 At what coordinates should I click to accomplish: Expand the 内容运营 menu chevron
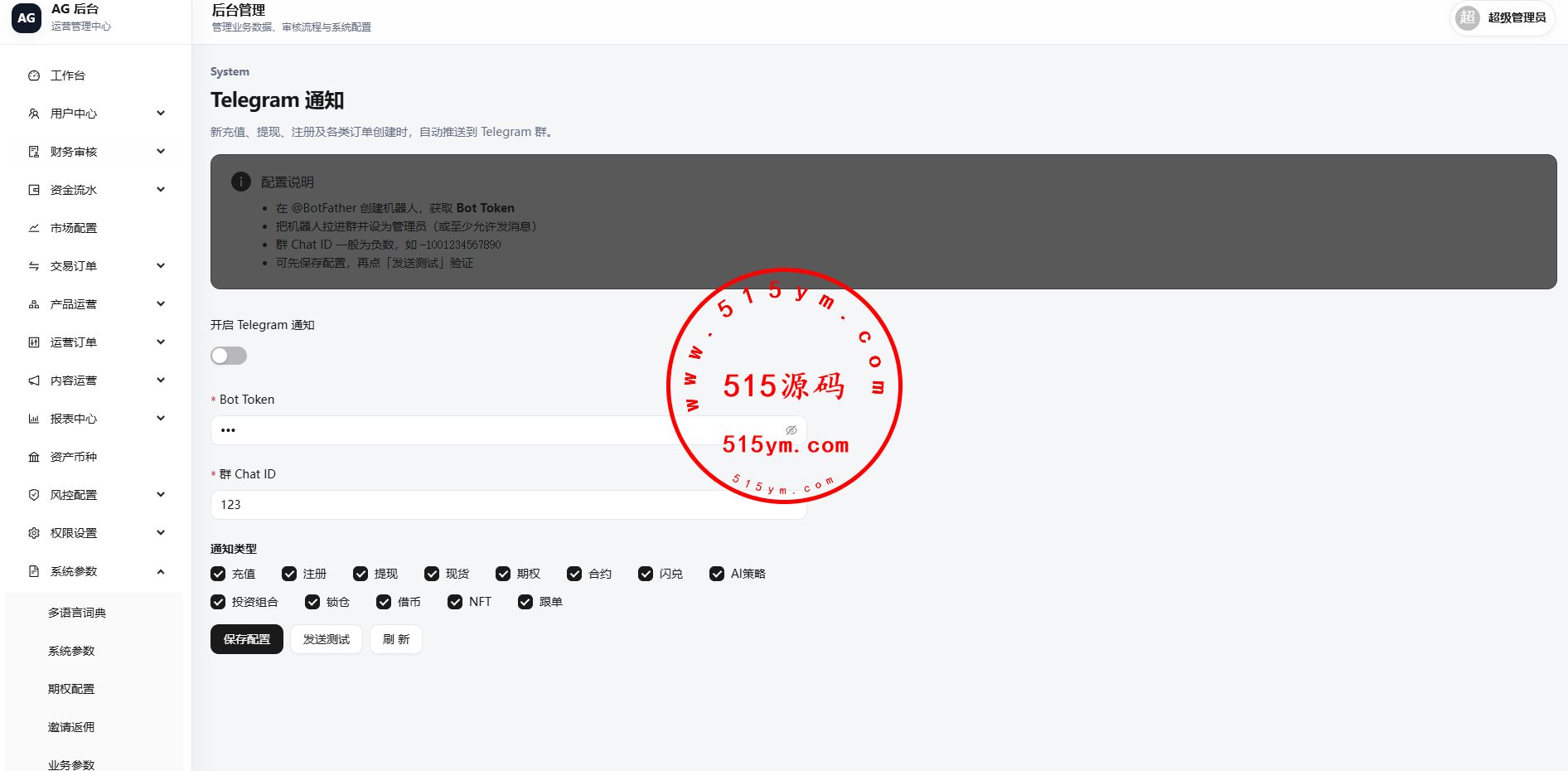(x=161, y=381)
